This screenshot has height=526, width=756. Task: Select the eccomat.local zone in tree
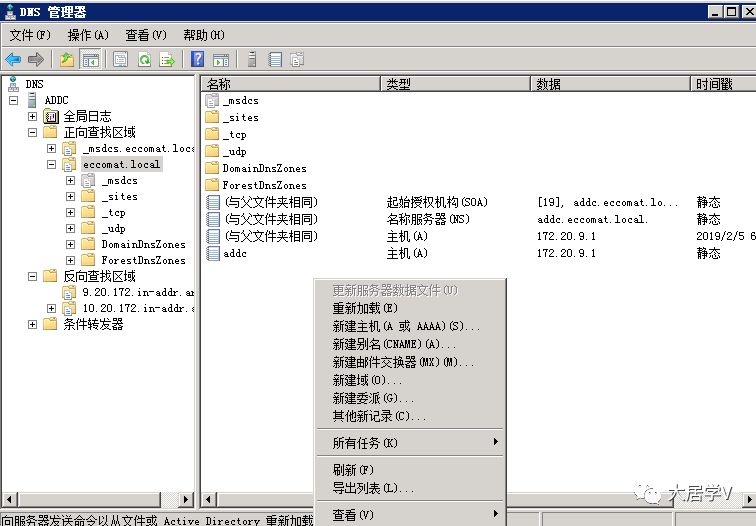pyautogui.click(x=122, y=164)
